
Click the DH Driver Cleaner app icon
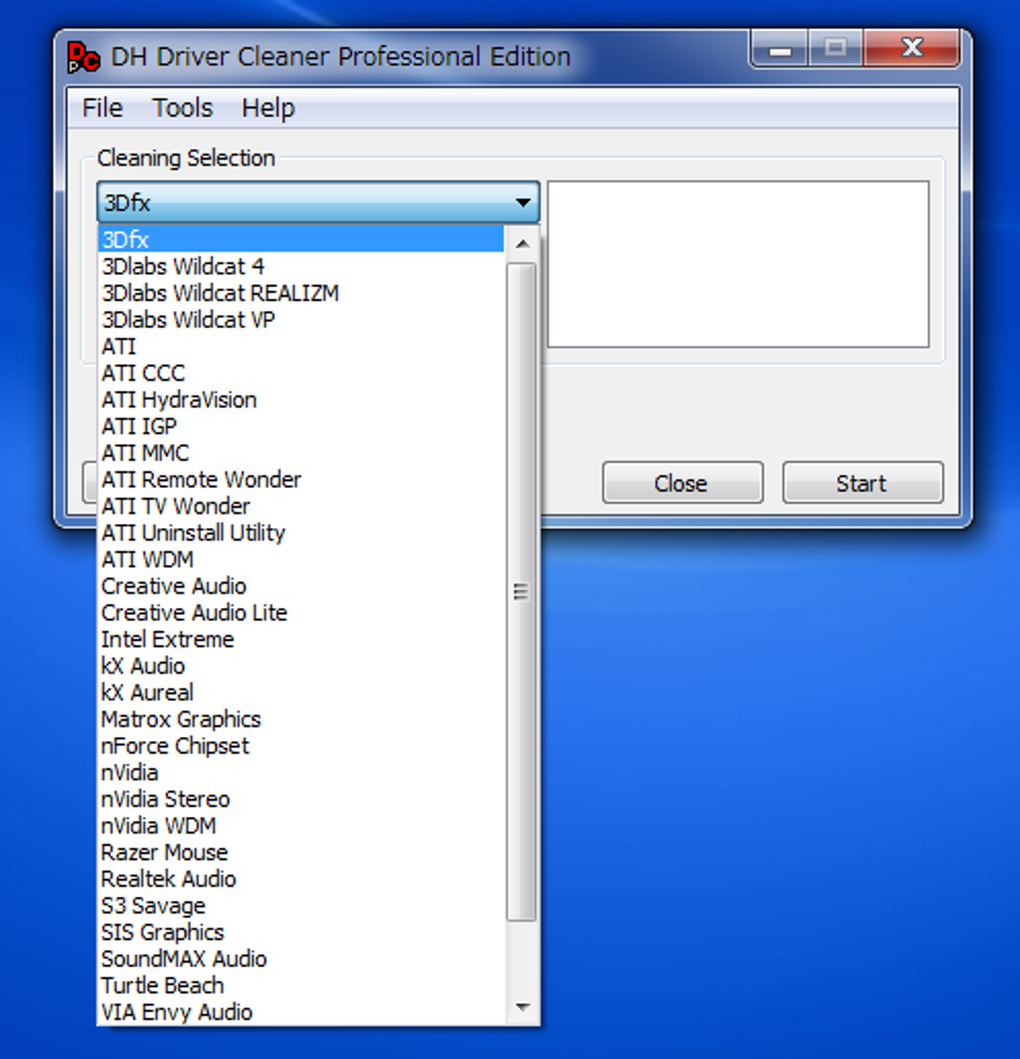tap(83, 57)
